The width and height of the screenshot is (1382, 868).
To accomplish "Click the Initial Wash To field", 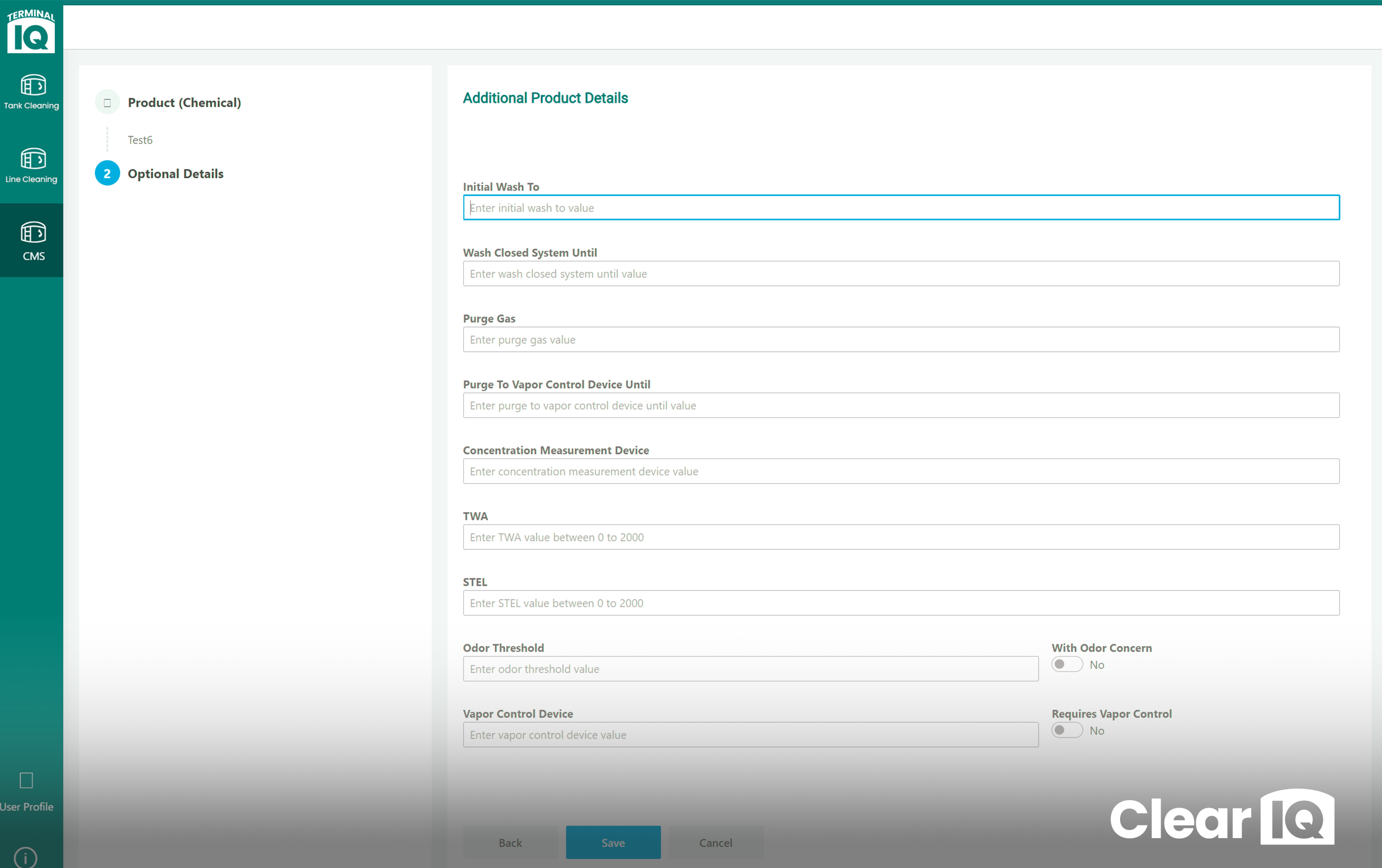I will [x=901, y=208].
